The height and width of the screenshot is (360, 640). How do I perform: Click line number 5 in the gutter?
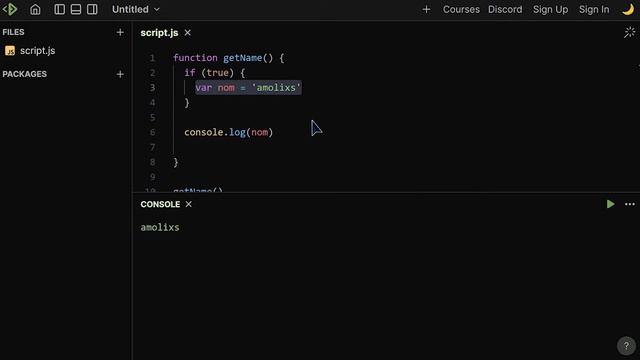[152, 118]
